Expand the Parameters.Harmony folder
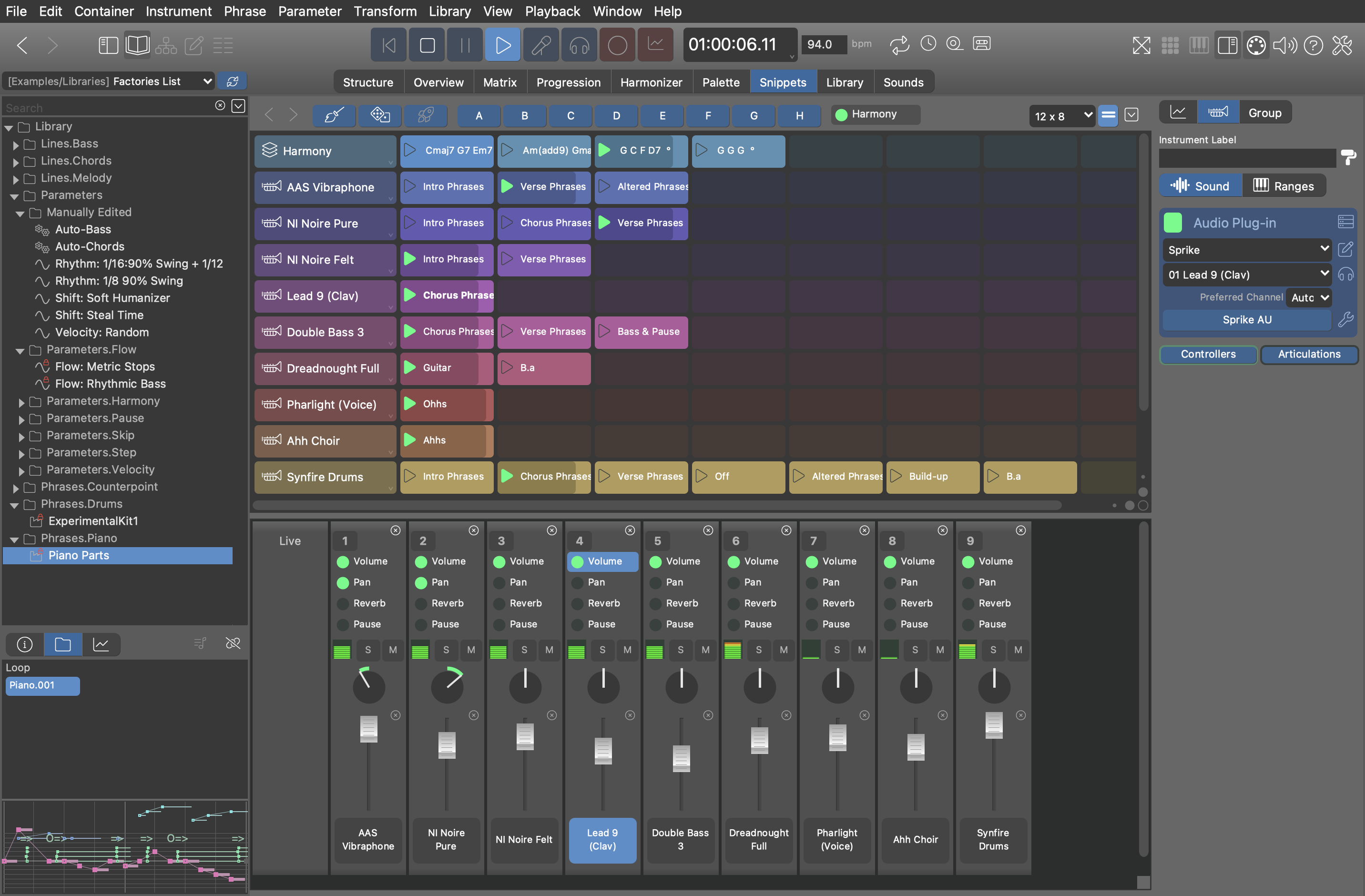 tap(21, 402)
